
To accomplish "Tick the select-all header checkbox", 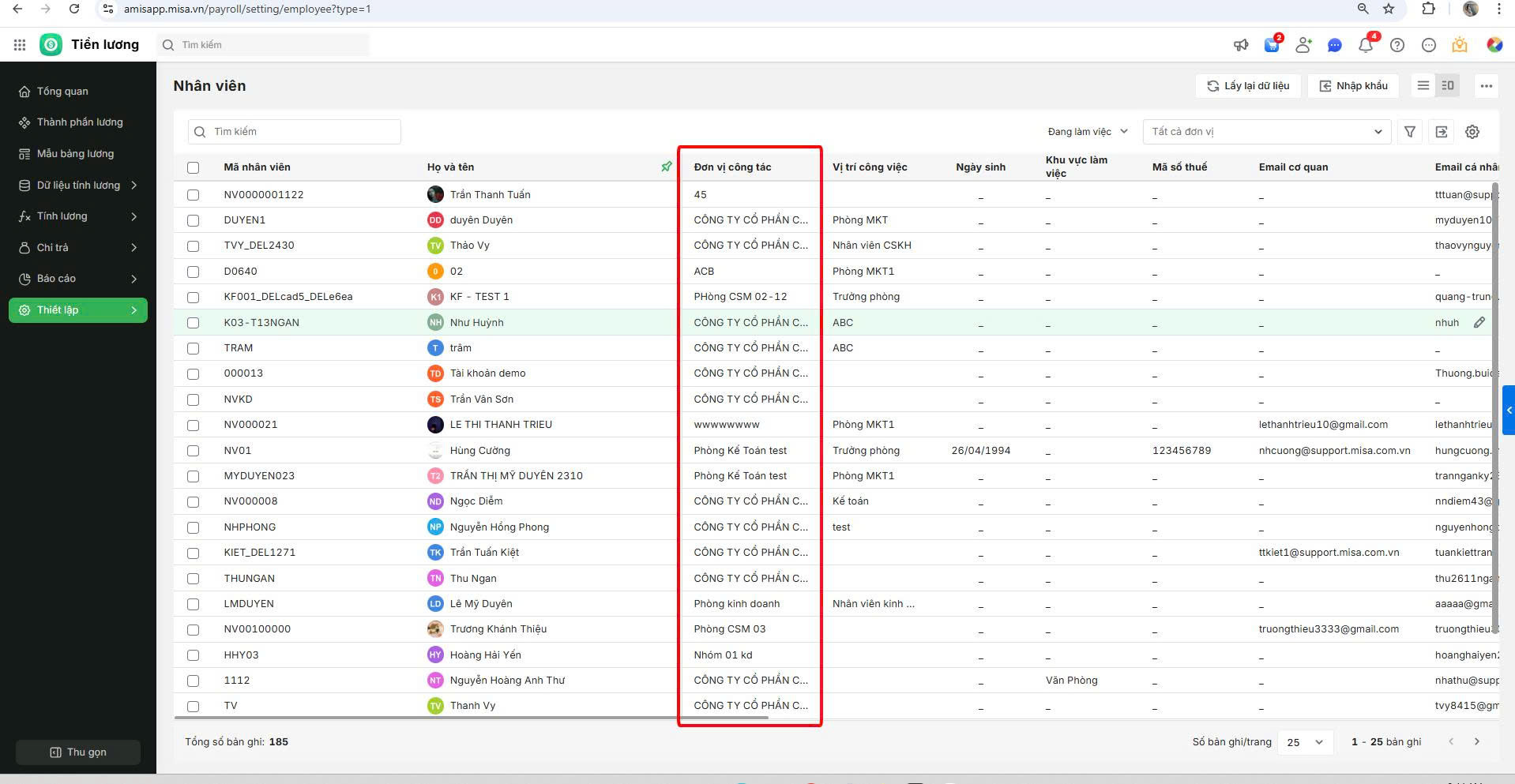I will click(194, 167).
